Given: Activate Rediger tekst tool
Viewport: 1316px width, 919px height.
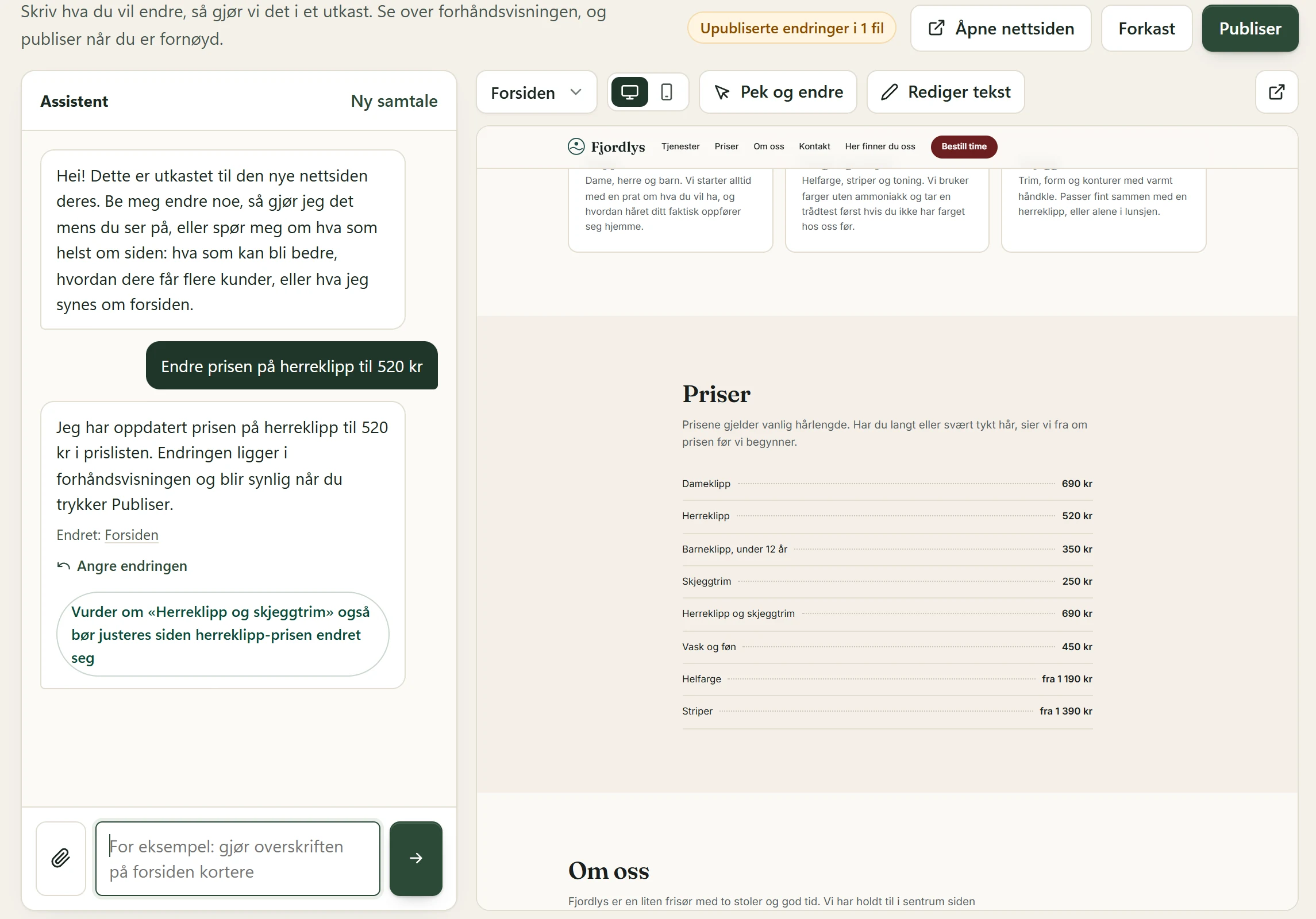Looking at the screenshot, I should tap(946, 92).
